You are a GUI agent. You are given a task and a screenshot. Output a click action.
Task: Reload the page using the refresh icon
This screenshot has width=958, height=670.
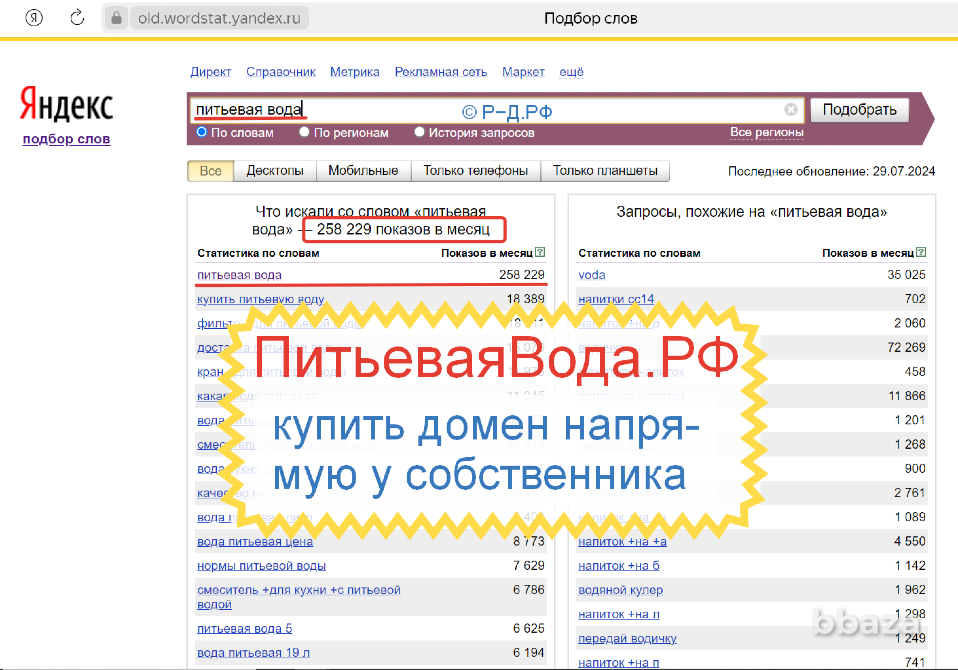pos(77,17)
